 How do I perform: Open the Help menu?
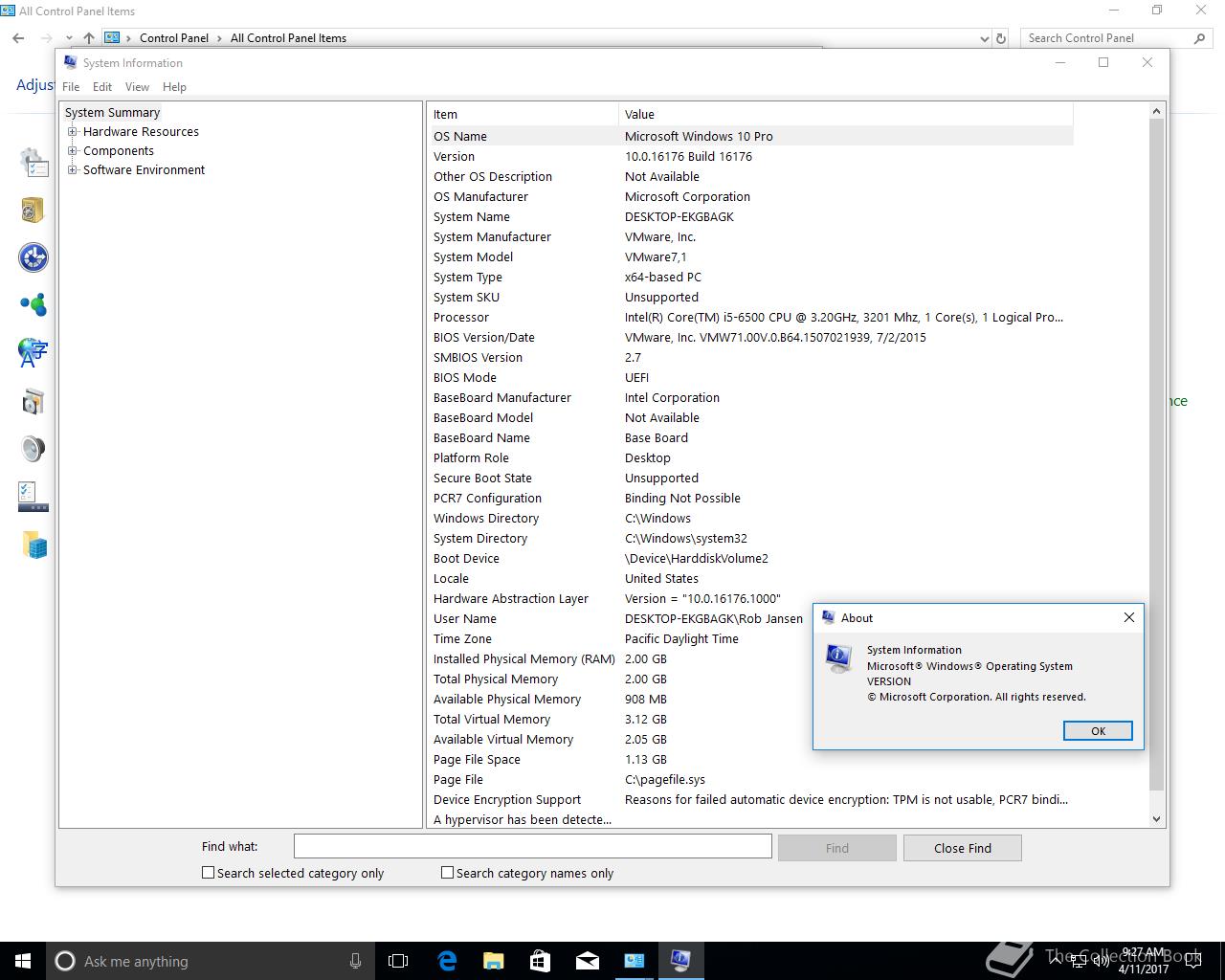[174, 87]
